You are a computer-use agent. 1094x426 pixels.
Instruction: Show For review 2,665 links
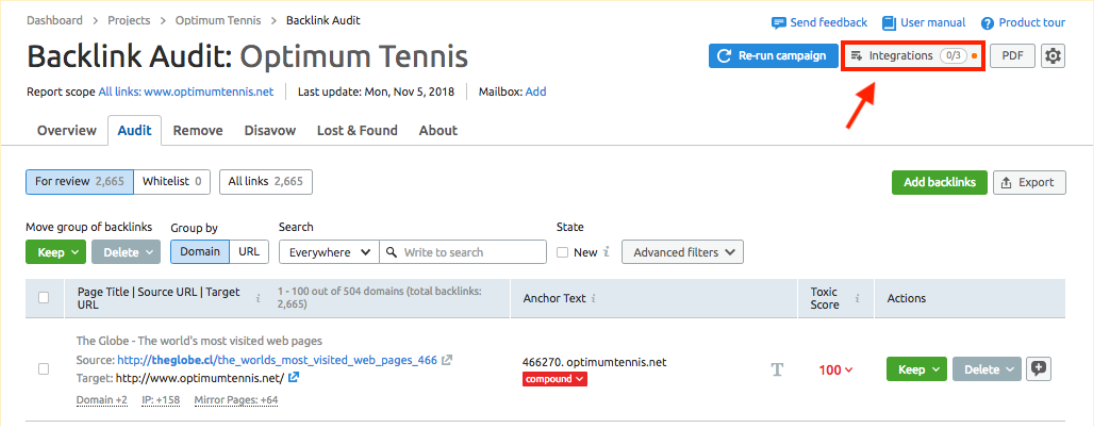coord(80,181)
